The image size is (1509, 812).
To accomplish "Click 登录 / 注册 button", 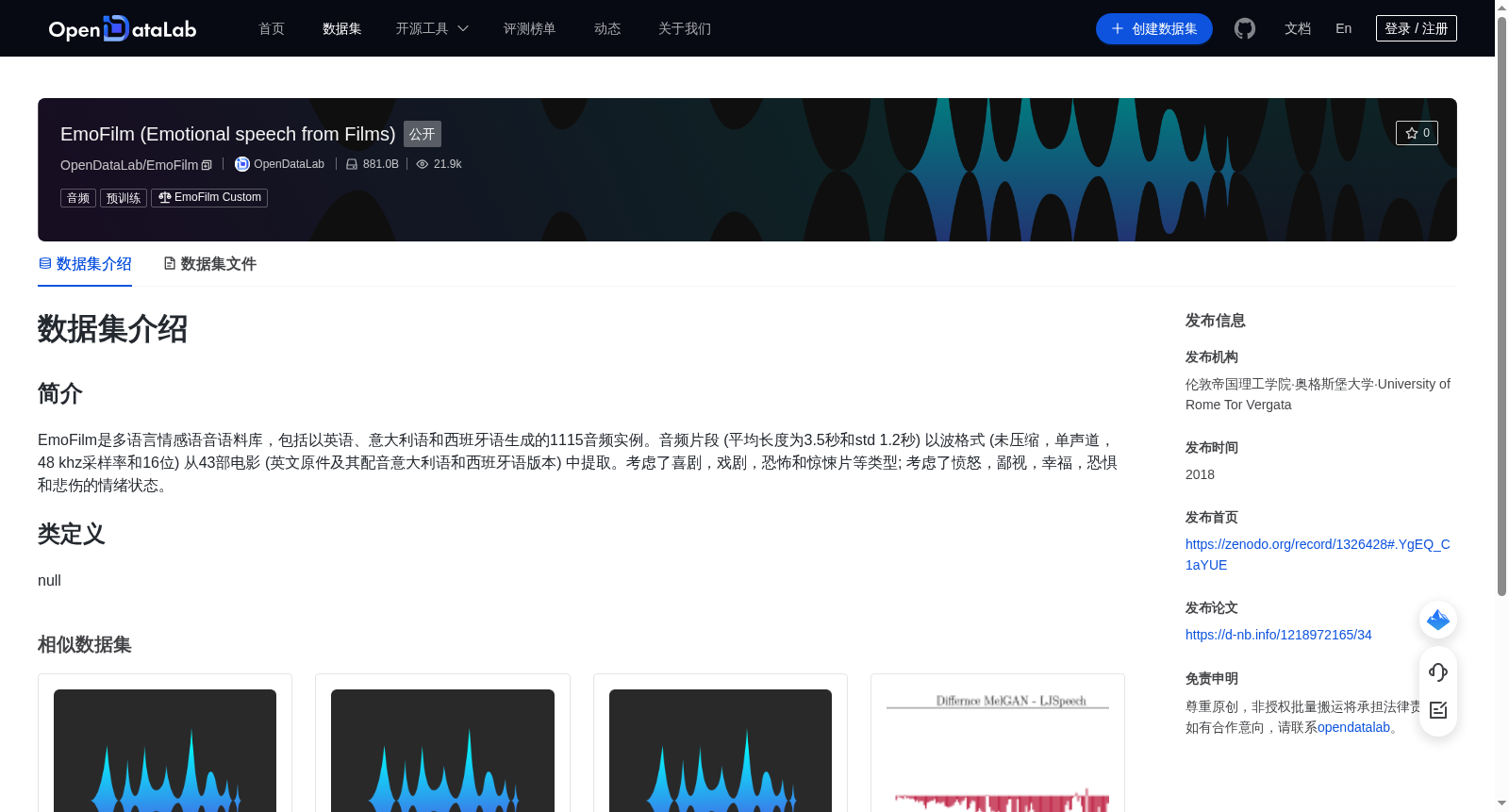I will point(1417,28).
